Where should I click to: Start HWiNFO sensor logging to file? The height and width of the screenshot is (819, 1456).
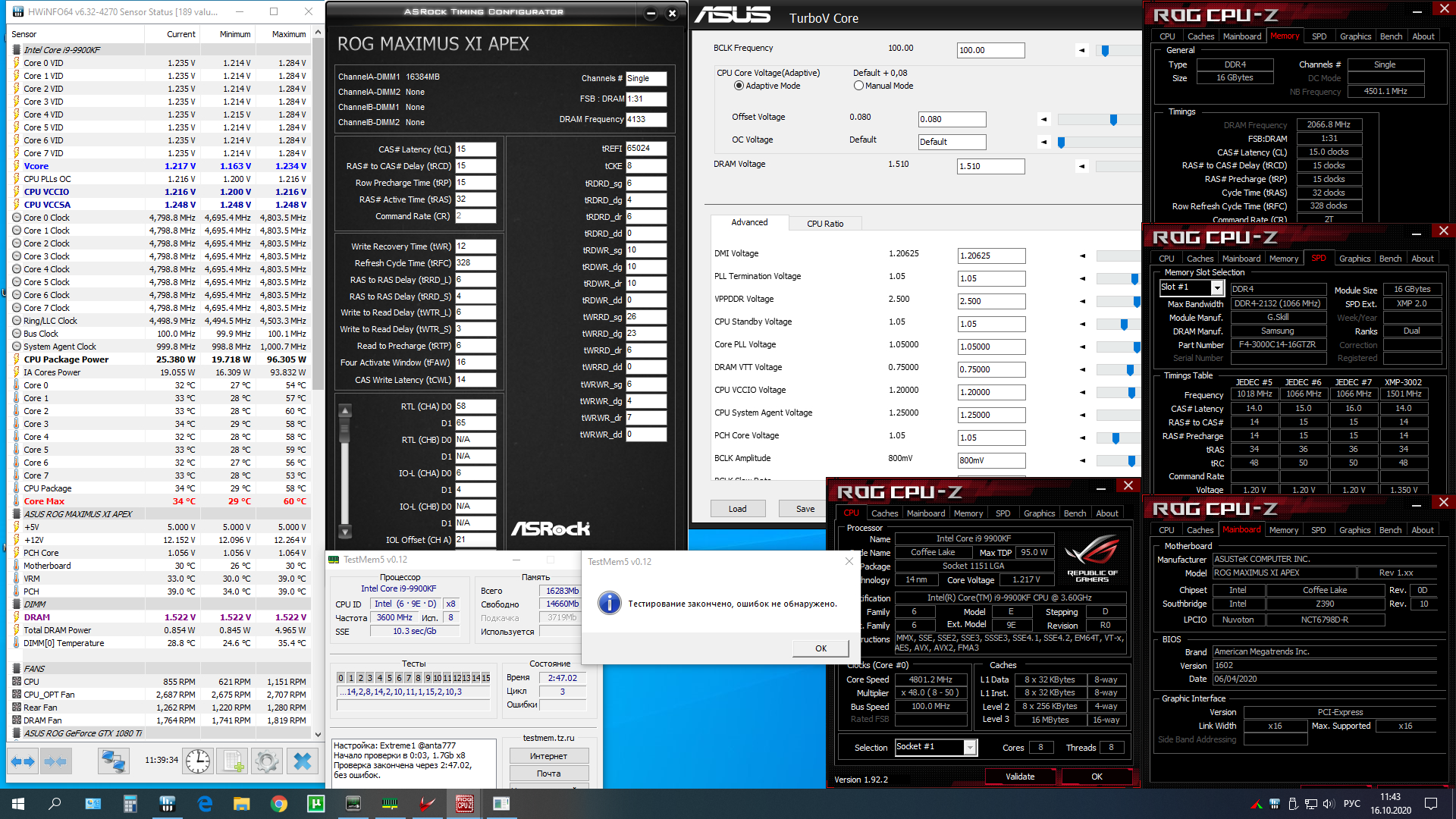pyautogui.click(x=233, y=761)
